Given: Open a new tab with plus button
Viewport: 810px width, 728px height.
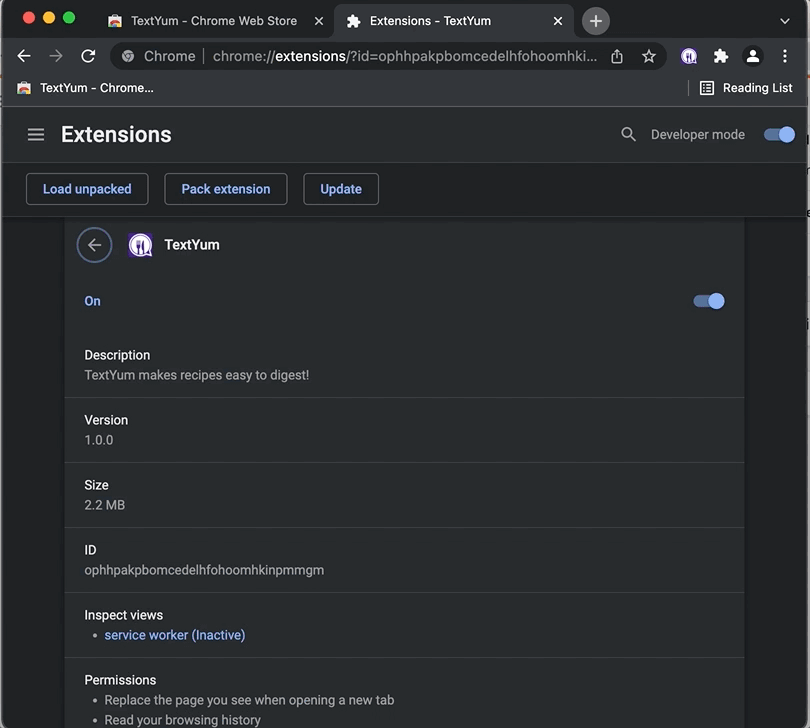Looking at the screenshot, I should [596, 21].
